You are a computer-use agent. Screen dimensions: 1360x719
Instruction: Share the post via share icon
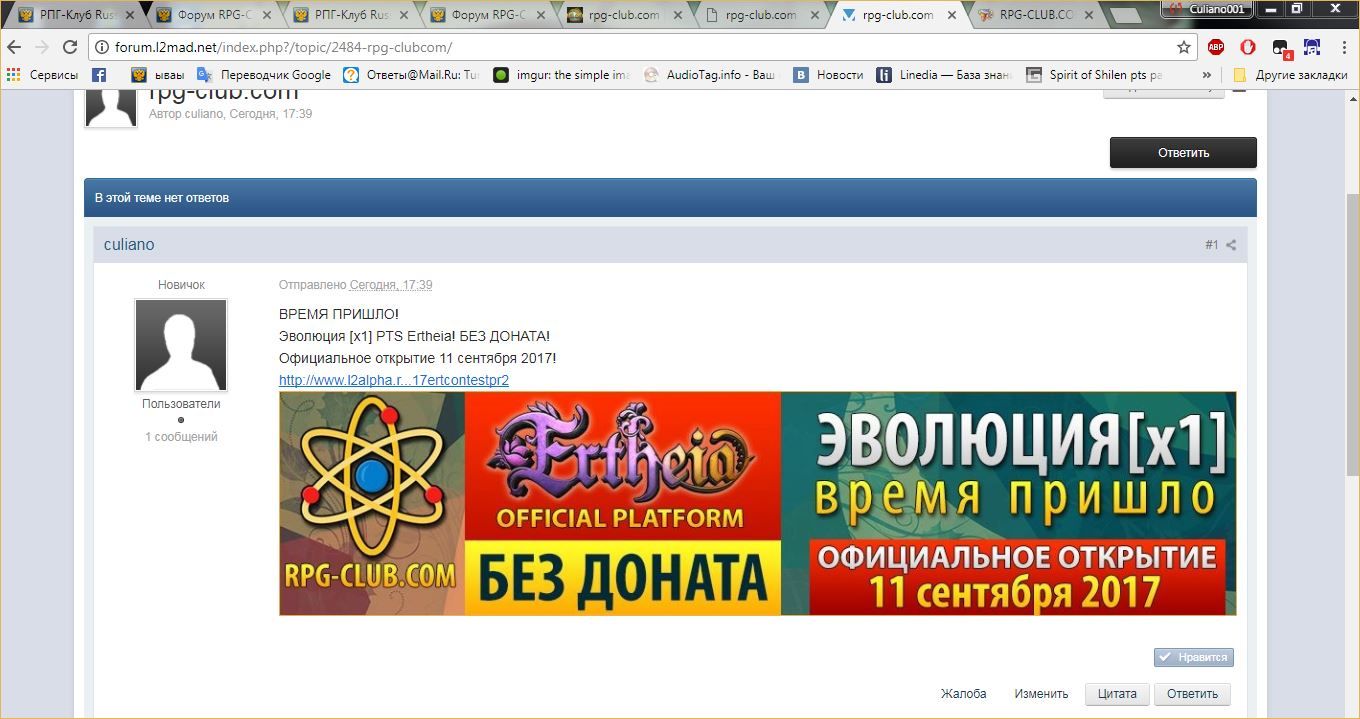point(1231,245)
